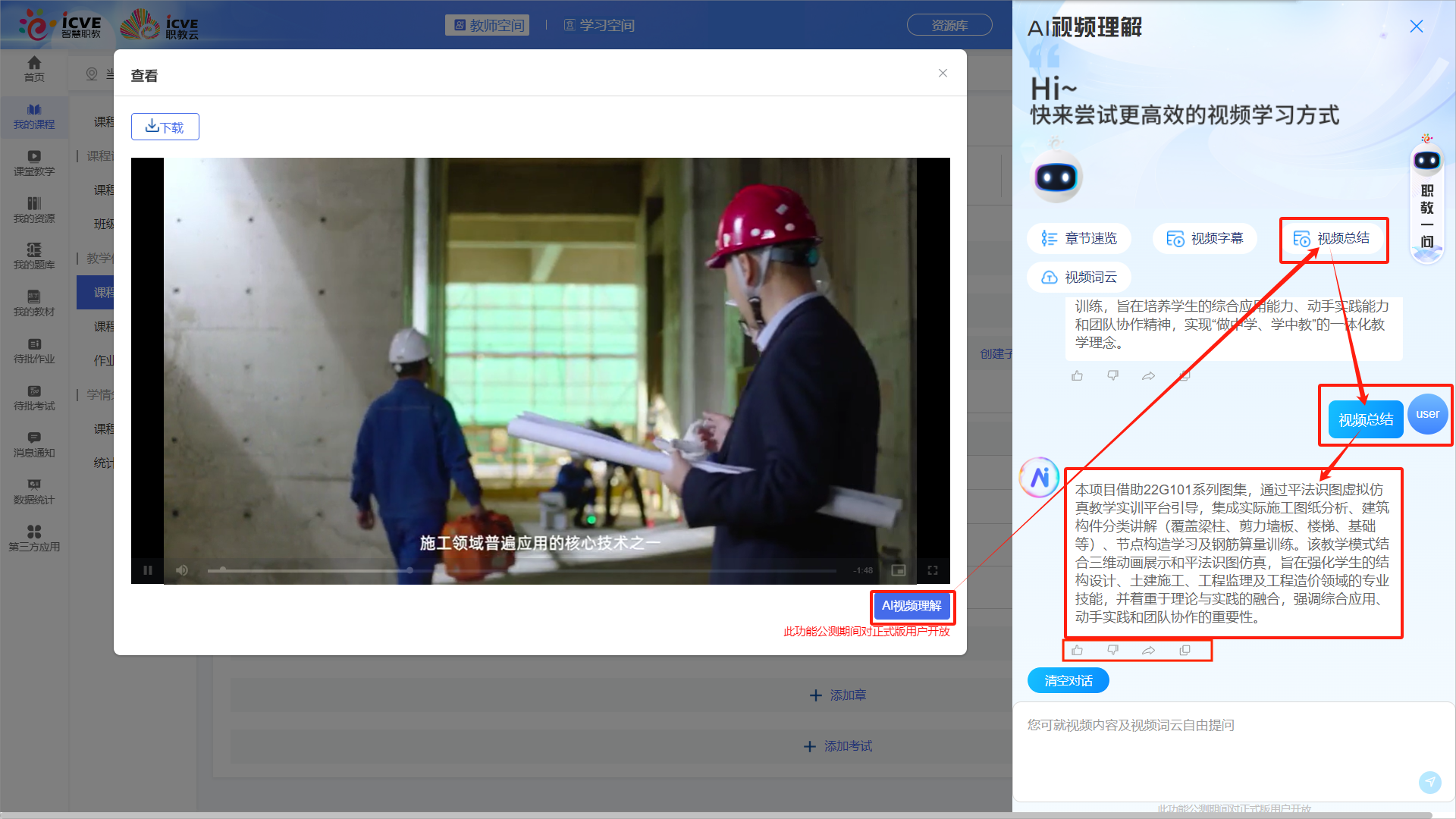Select 章节速览 chapter overview option
This screenshot has height=819, width=1456.
point(1079,238)
